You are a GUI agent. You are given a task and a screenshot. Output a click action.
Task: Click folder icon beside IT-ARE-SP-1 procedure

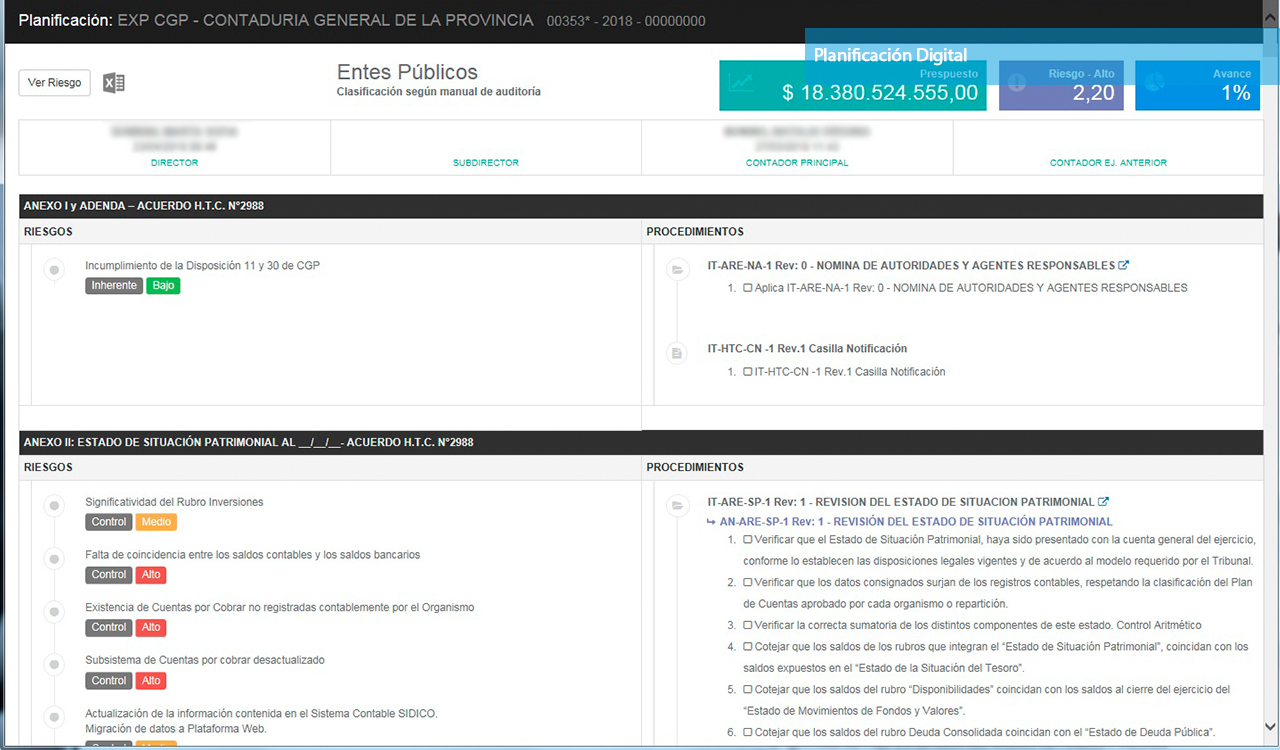coord(677,506)
